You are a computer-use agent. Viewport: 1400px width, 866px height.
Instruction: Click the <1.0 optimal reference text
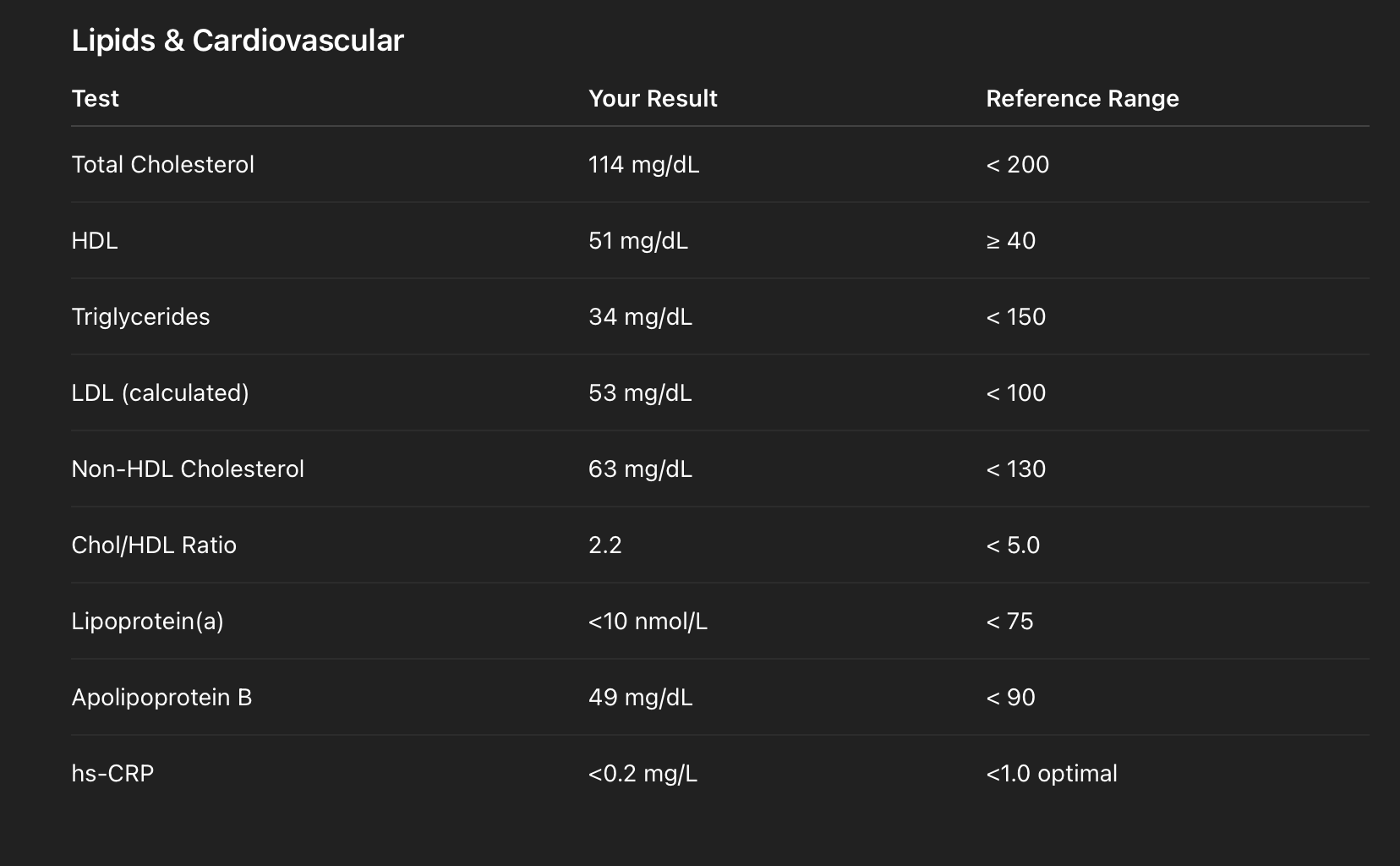pos(1052,774)
